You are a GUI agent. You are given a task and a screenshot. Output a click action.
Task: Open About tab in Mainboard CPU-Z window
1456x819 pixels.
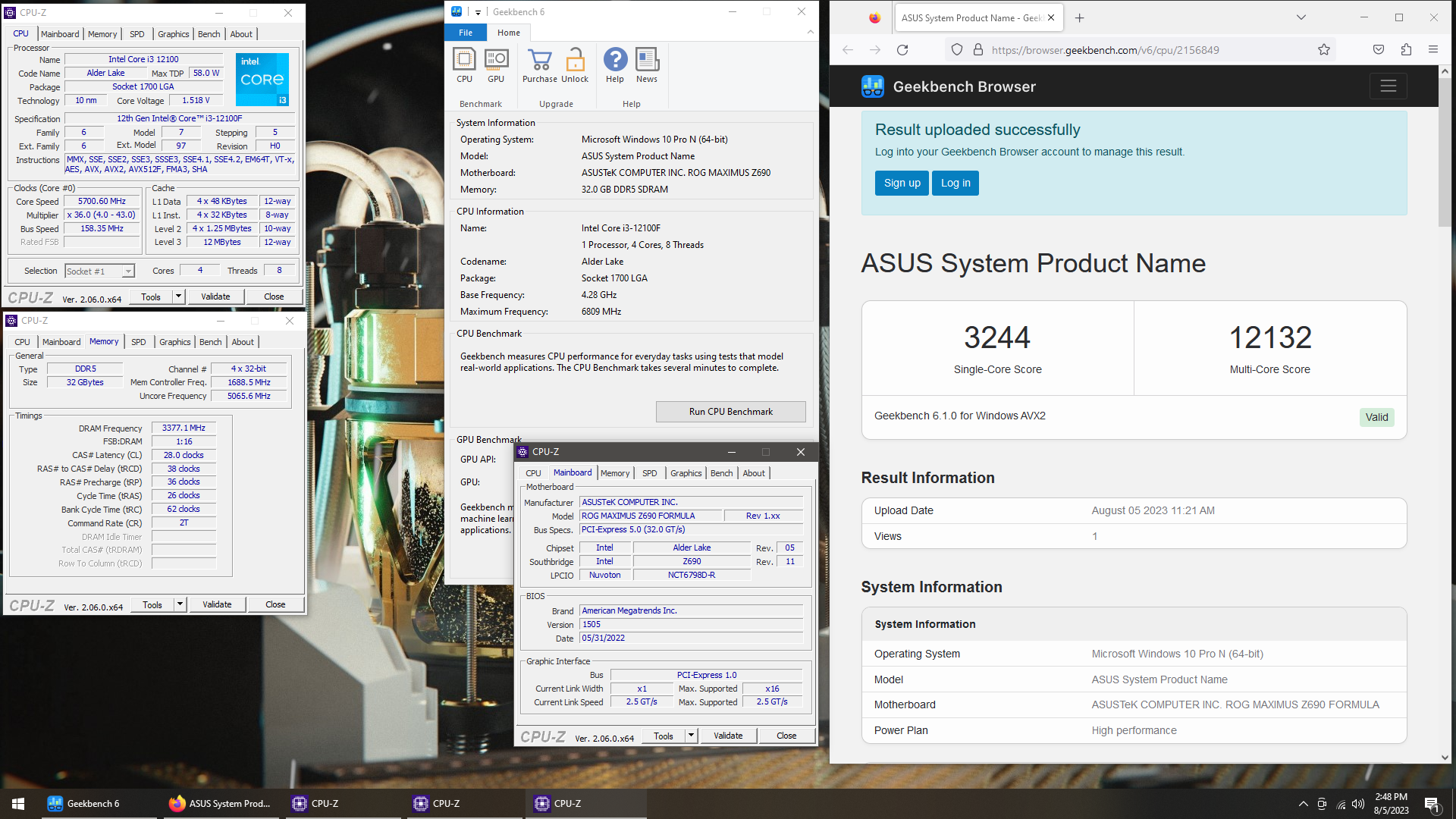(754, 473)
